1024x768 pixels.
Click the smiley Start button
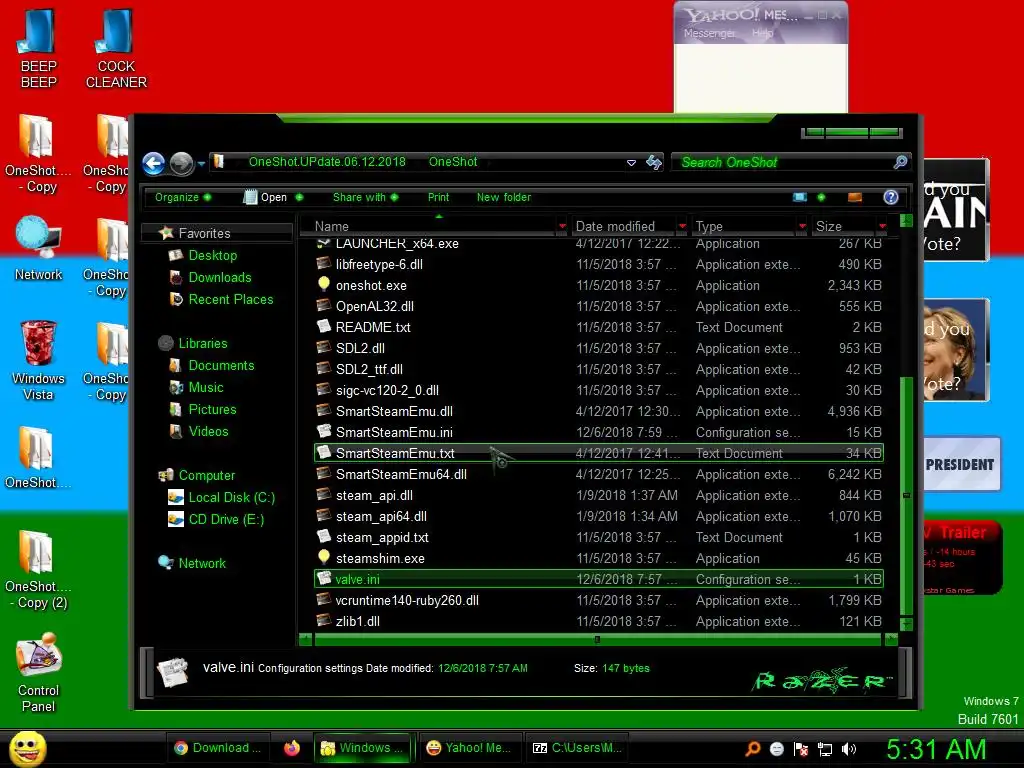point(28,748)
